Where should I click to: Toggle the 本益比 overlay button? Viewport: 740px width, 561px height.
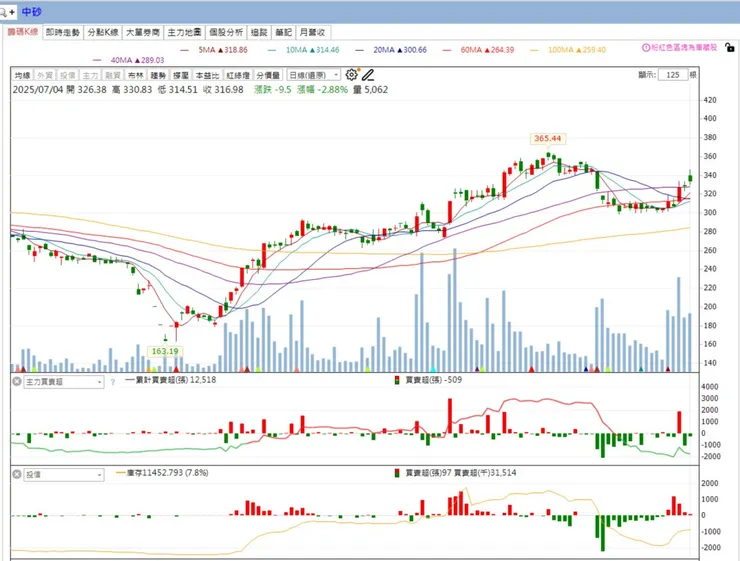pyautogui.click(x=207, y=75)
